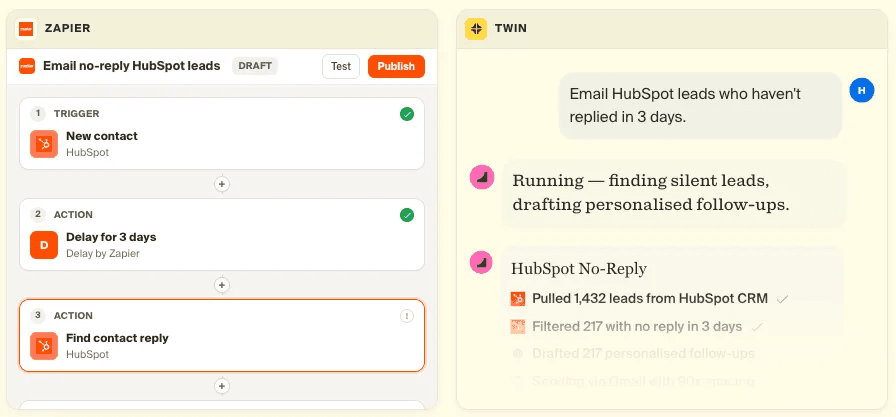Click the HubSpot icon on Find contact reply
Image resolution: width=896 pixels, height=417 pixels.
(x=44, y=346)
